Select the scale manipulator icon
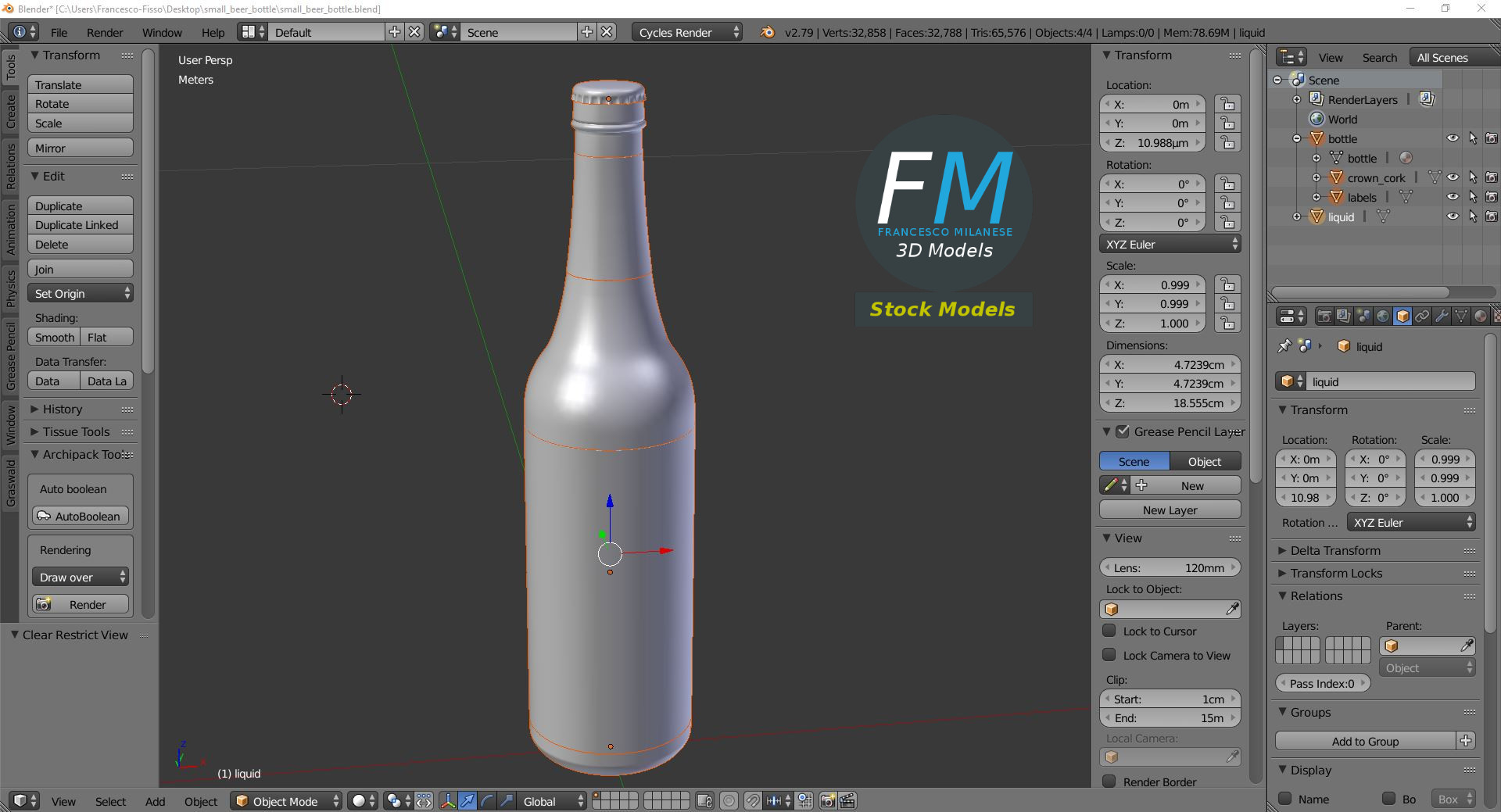The image size is (1501, 812). [507, 800]
